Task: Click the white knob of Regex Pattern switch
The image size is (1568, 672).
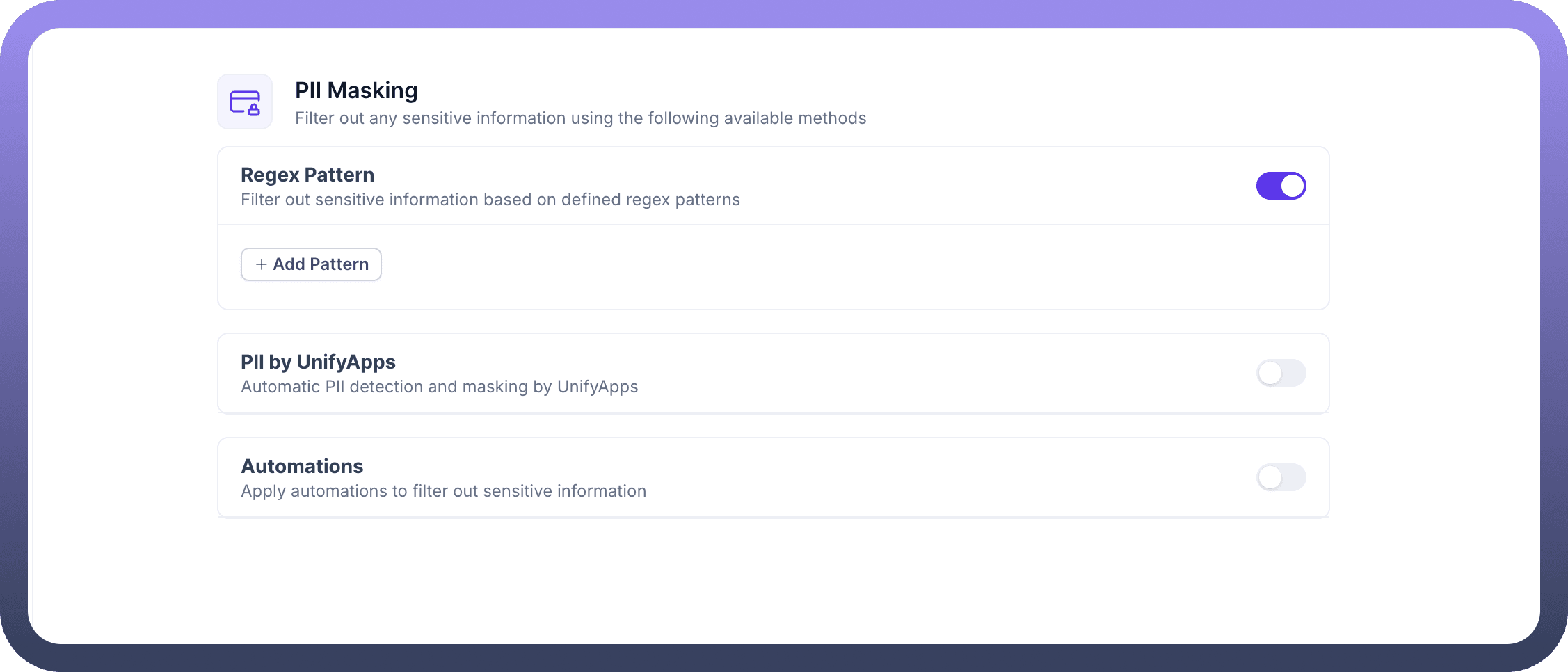Action: pyautogui.click(x=1293, y=186)
